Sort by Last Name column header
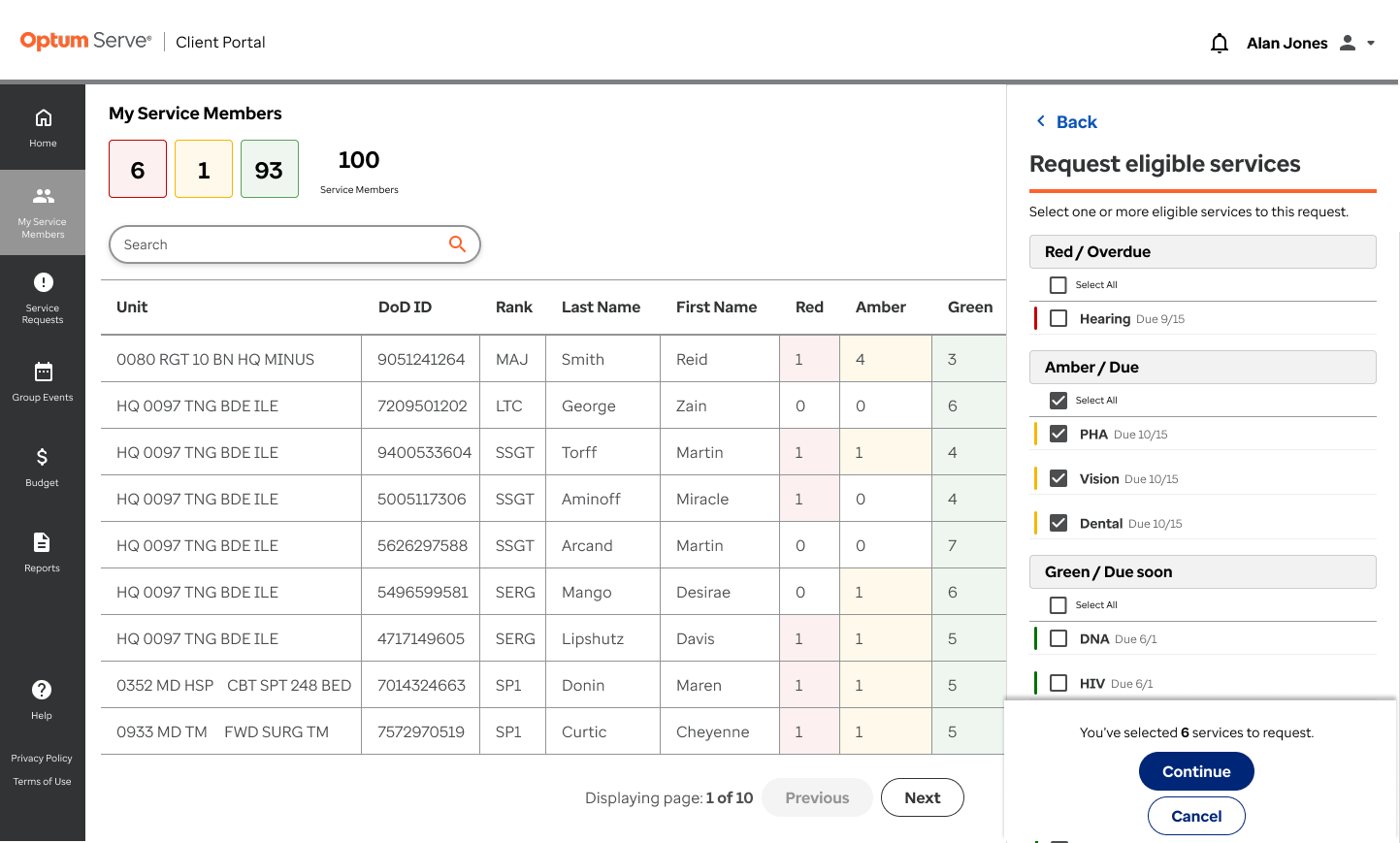The width and height of the screenshot is (1400, 843). (601, 307)
